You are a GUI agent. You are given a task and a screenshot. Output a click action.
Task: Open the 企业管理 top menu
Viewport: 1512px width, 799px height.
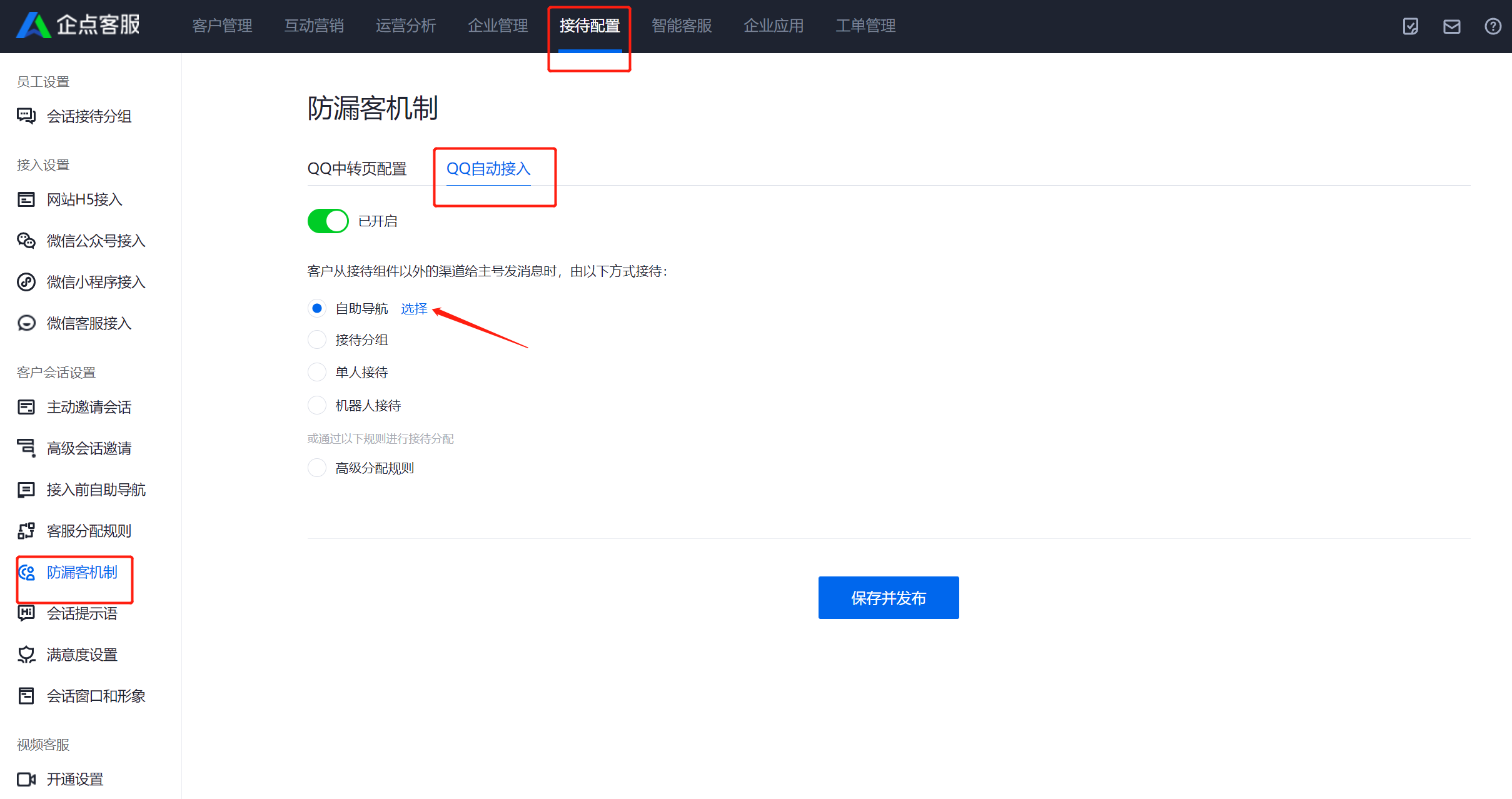[x=498, y=26]
